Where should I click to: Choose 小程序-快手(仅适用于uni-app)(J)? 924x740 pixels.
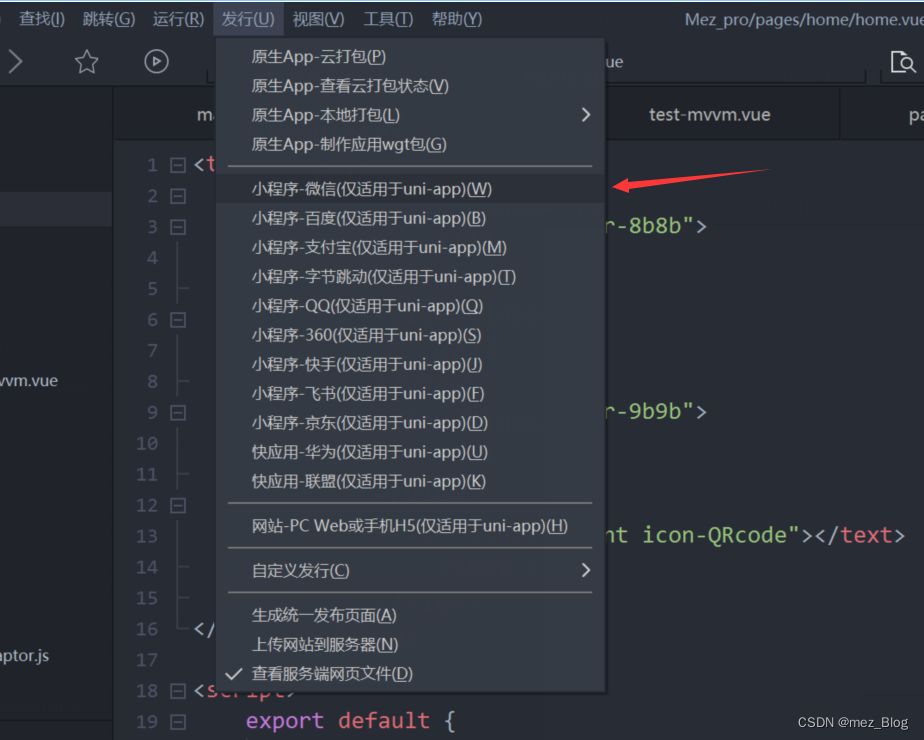(410, 365)
